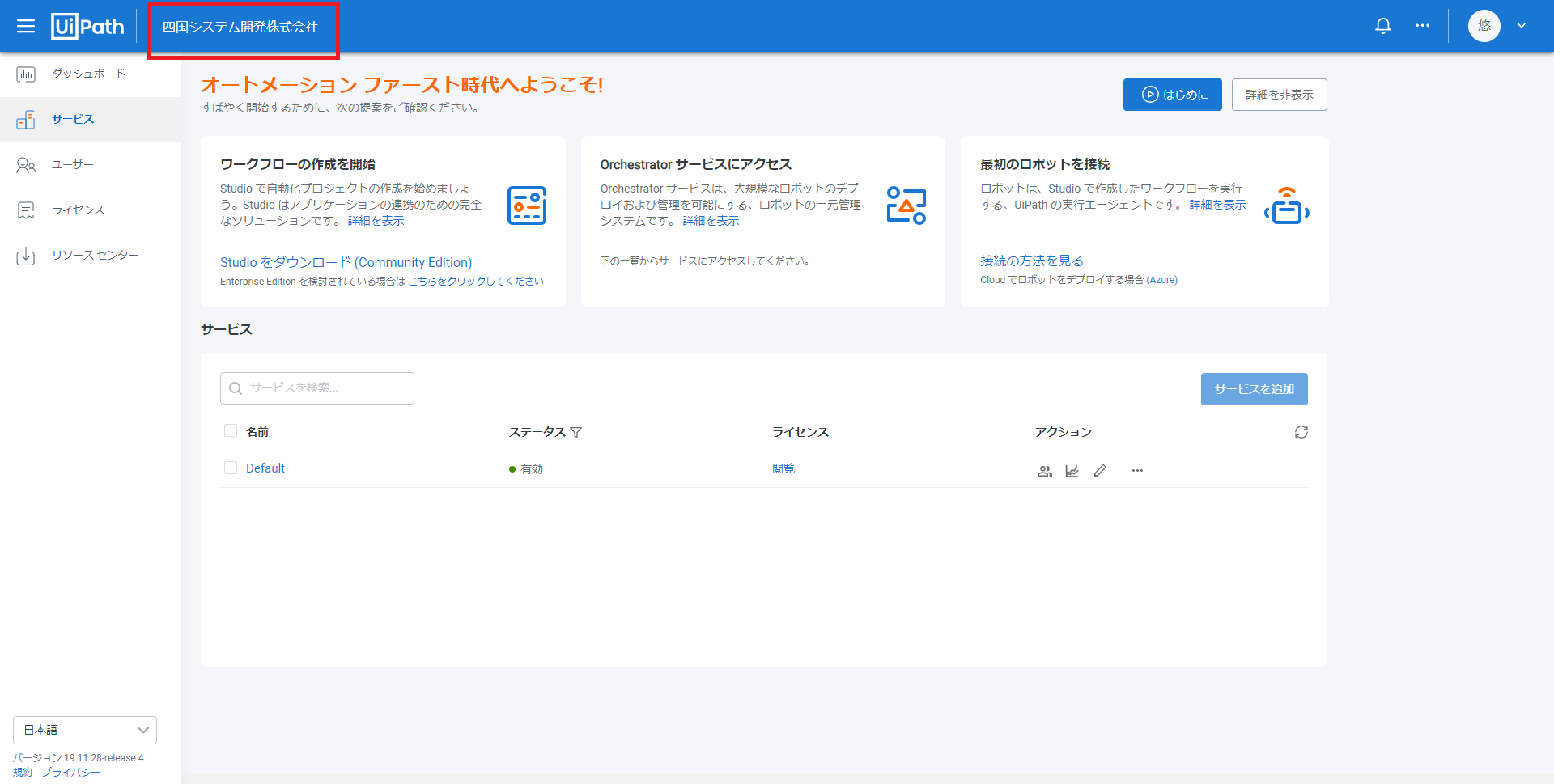This screenshot has width=1554, height=784.
Task: Click the Studio をダウンロード link
Action: click(346, 262)
